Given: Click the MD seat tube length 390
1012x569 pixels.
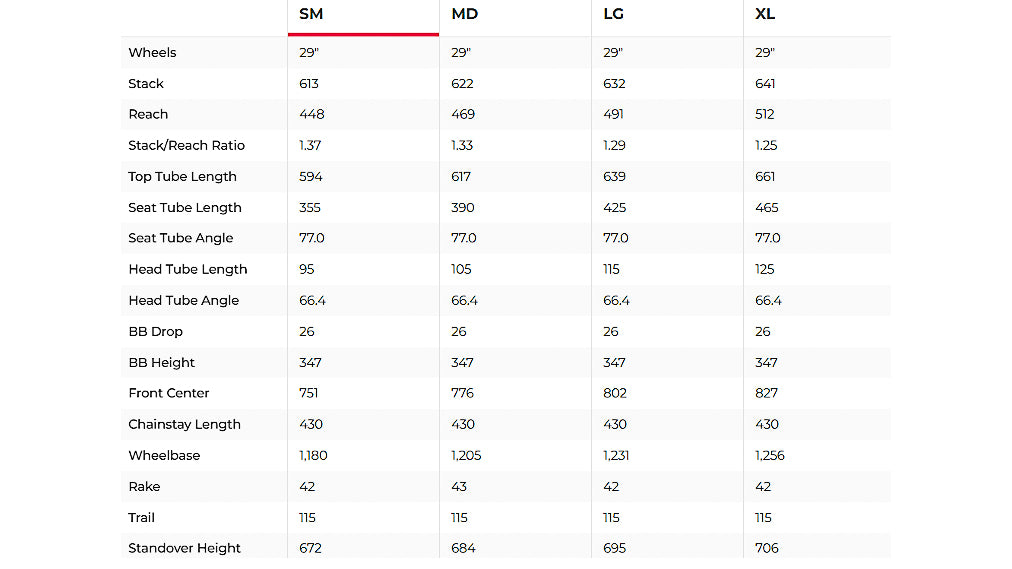Looking at the screenshot, I should click(x=463, y=208).
